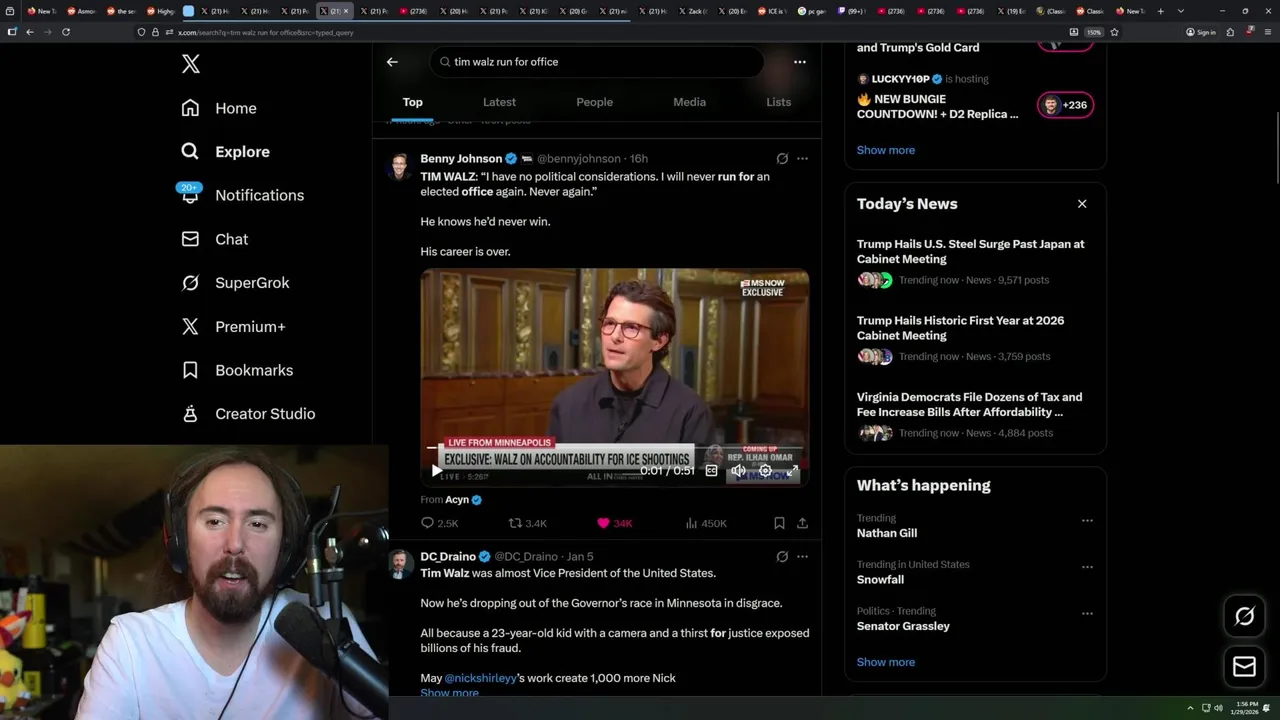Click the Windows taskbar clock
The image size is (1280, 720).
[x=1246, y=708]
